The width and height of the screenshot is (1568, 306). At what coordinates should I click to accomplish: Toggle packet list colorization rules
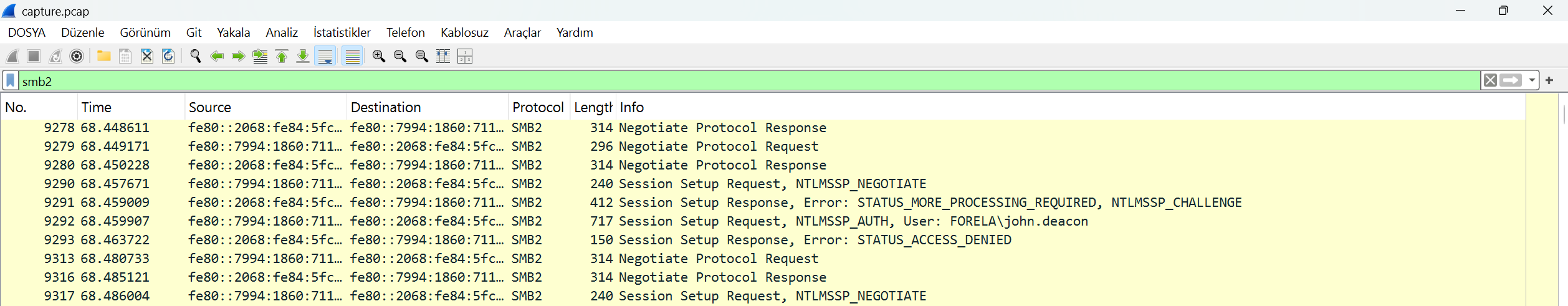352,57
